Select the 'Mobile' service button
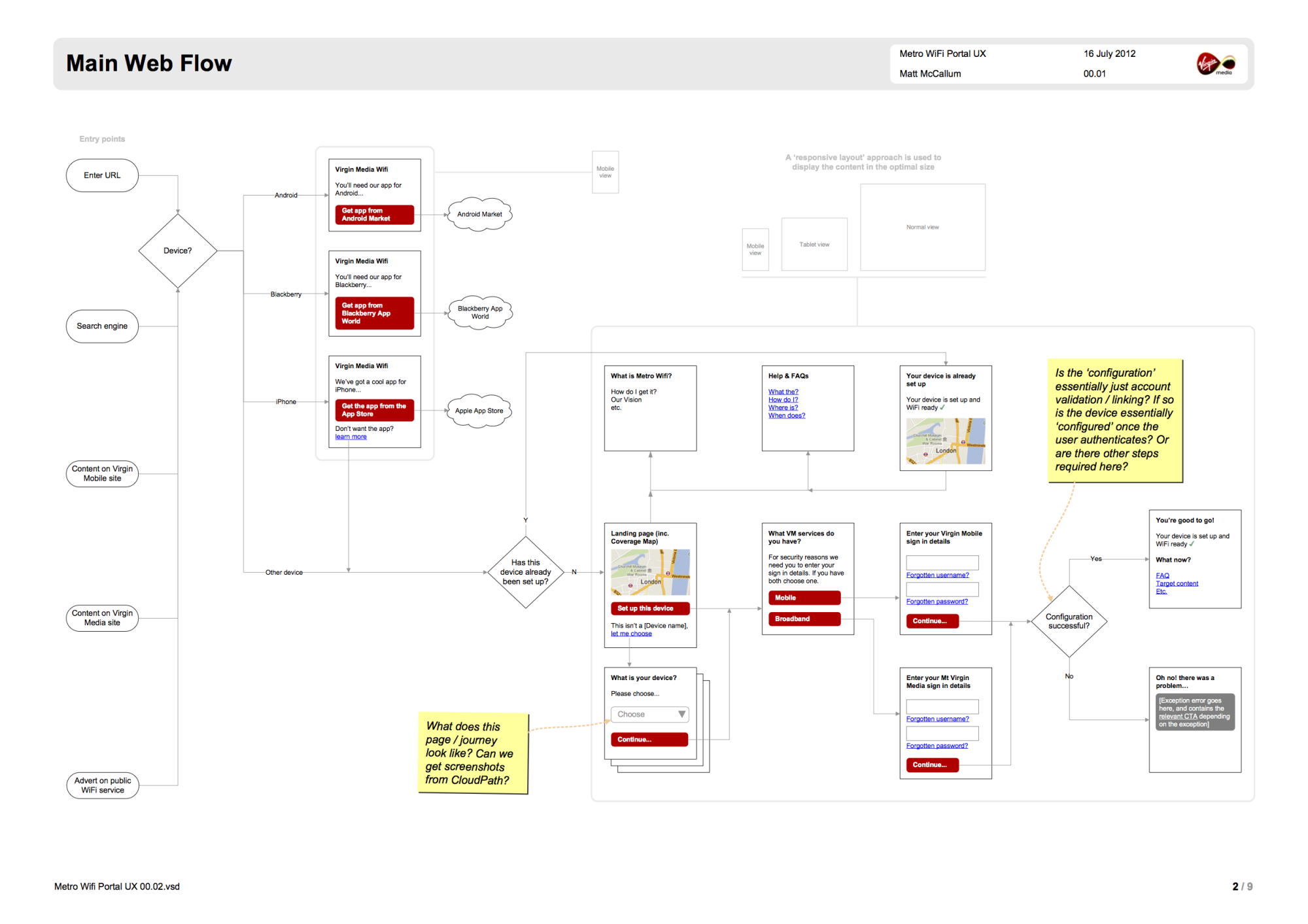The image size is (1308, 924). coord(804,598)
